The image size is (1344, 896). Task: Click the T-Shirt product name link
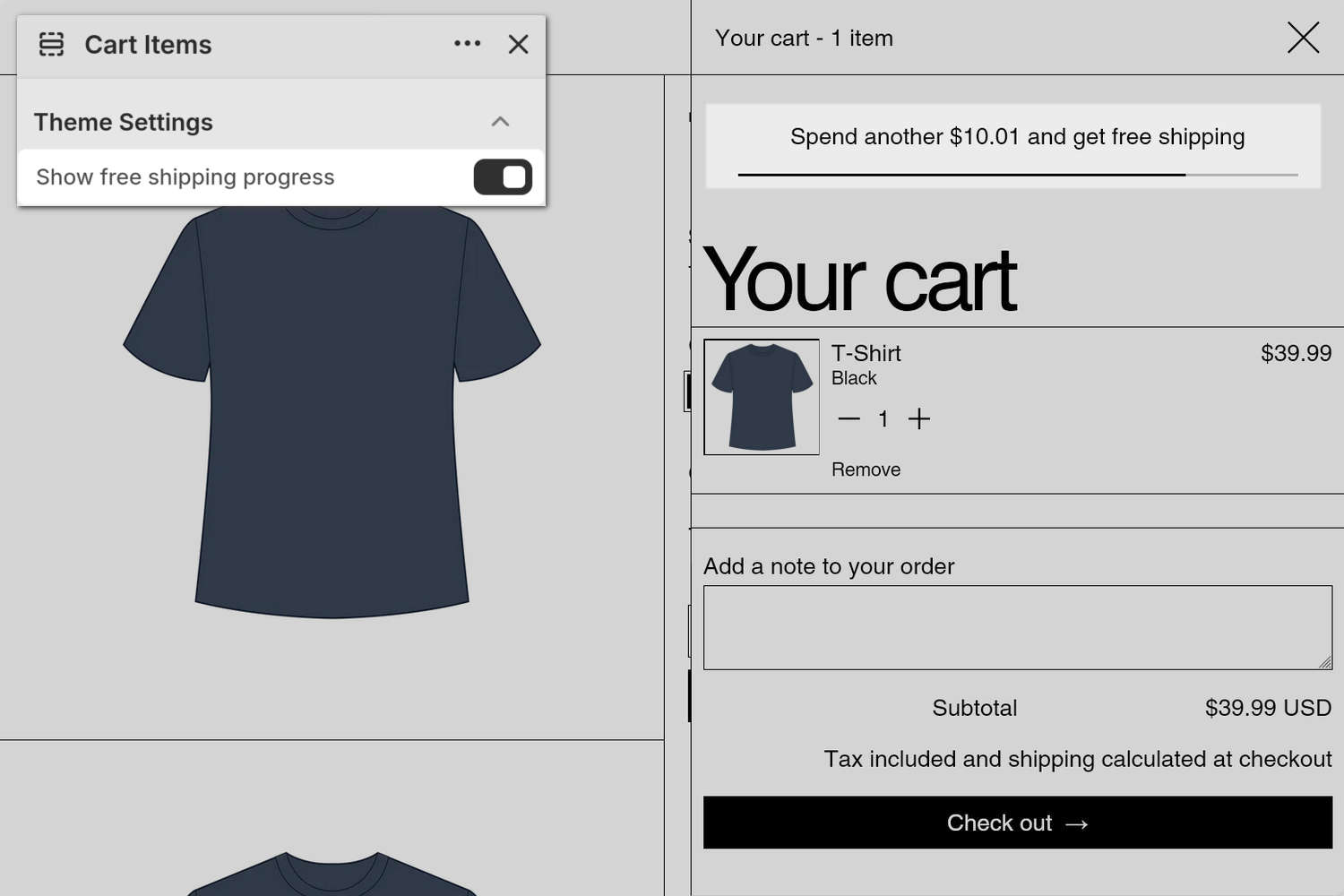(x=866, y=353)
